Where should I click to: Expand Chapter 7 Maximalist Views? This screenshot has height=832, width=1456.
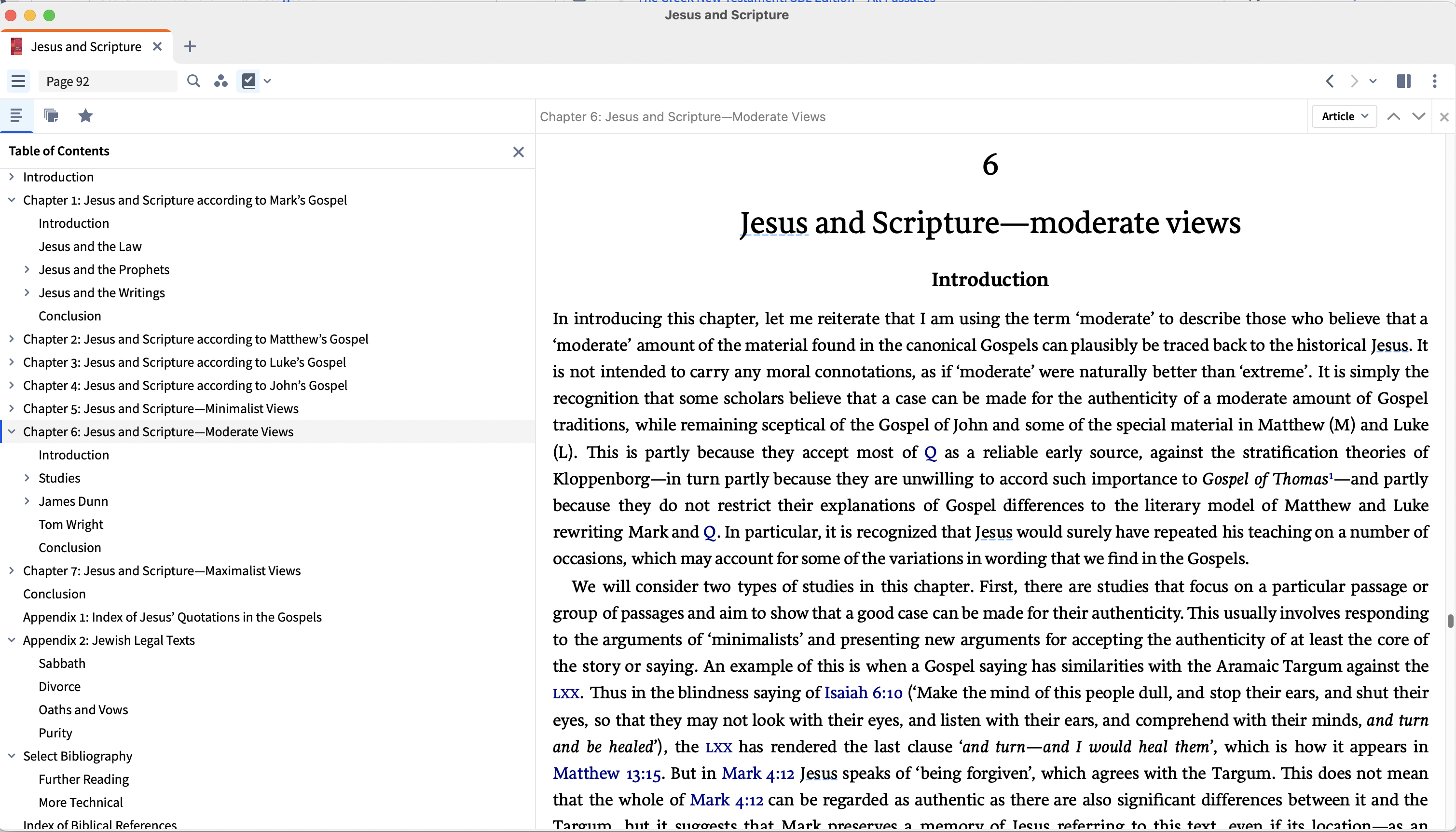pos(12,571)
